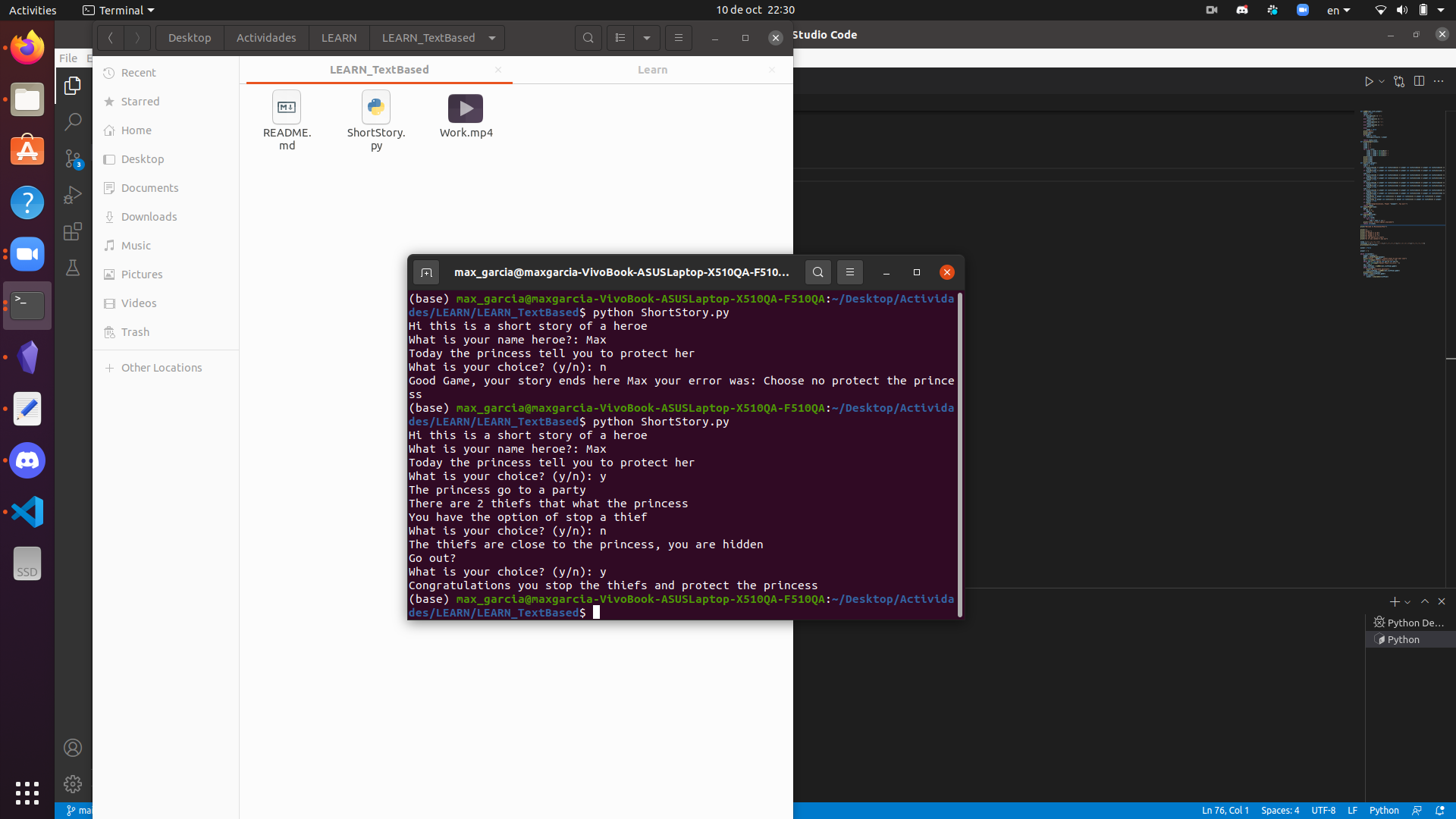The image size is (1456, 819).
Task: Open Discord from the dock
Action: pyautogui.click(x=27, y=460)
